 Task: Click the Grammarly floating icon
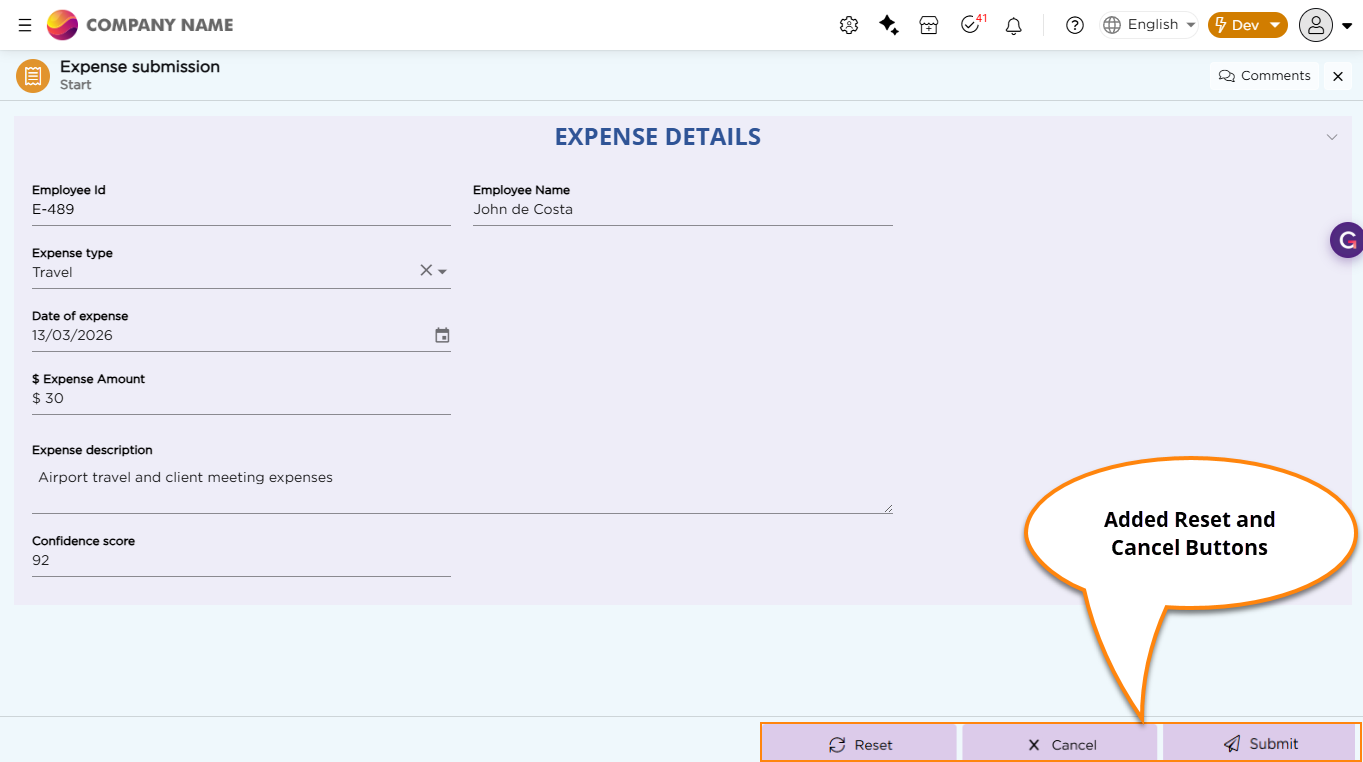pyautogui.click(x=1347, y=240)
